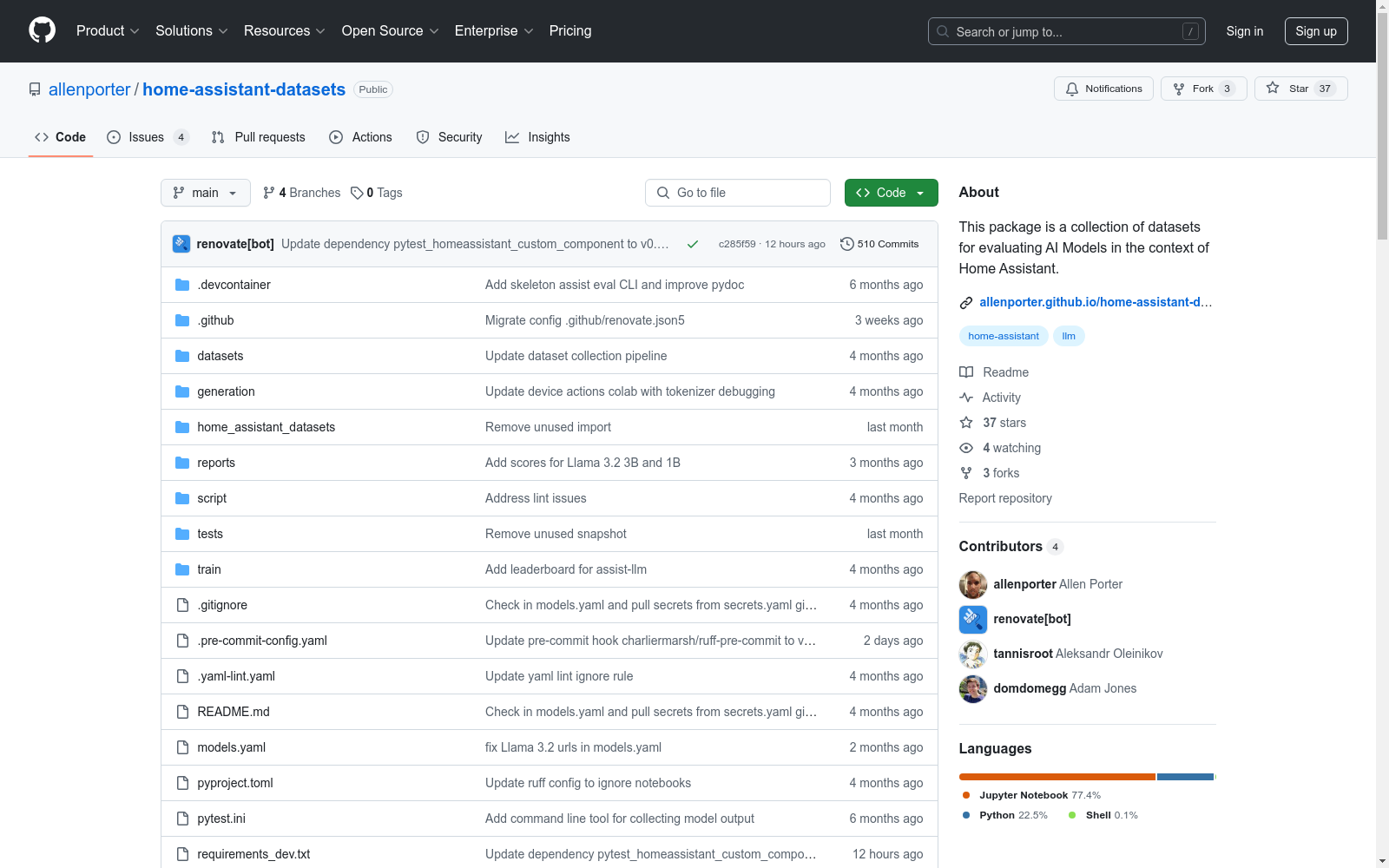Click the book icon next to Readme

pos(966,372)
